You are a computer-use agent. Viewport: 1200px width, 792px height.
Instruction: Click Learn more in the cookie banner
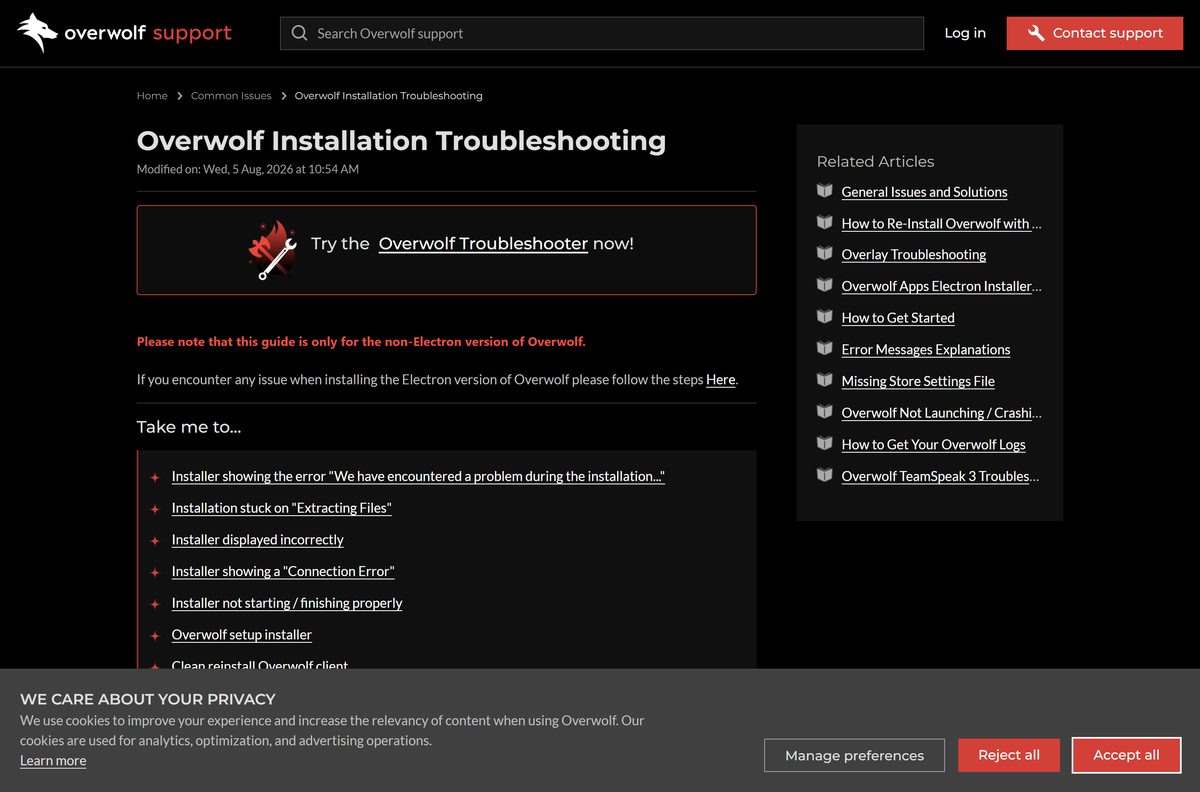tap(53, 761)
